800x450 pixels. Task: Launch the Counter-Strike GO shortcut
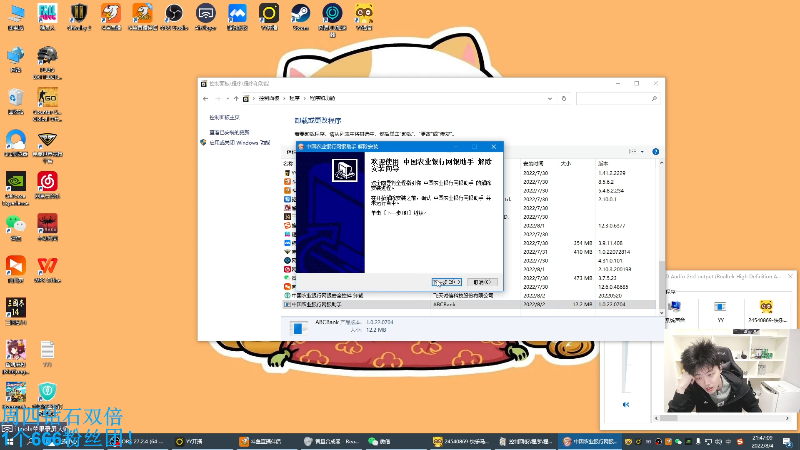click(47, 105)
